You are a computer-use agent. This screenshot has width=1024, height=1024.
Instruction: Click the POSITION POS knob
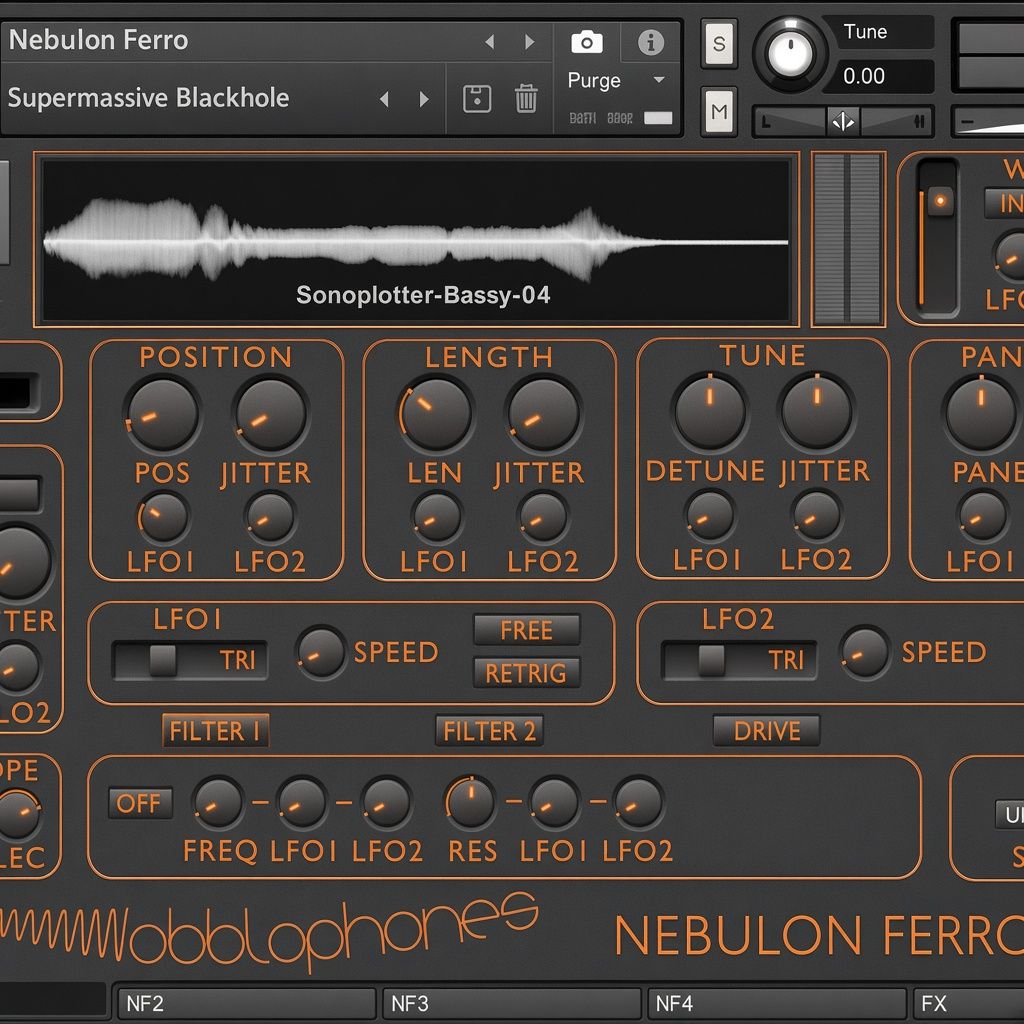pyautogui.click(x=163, y=413)
